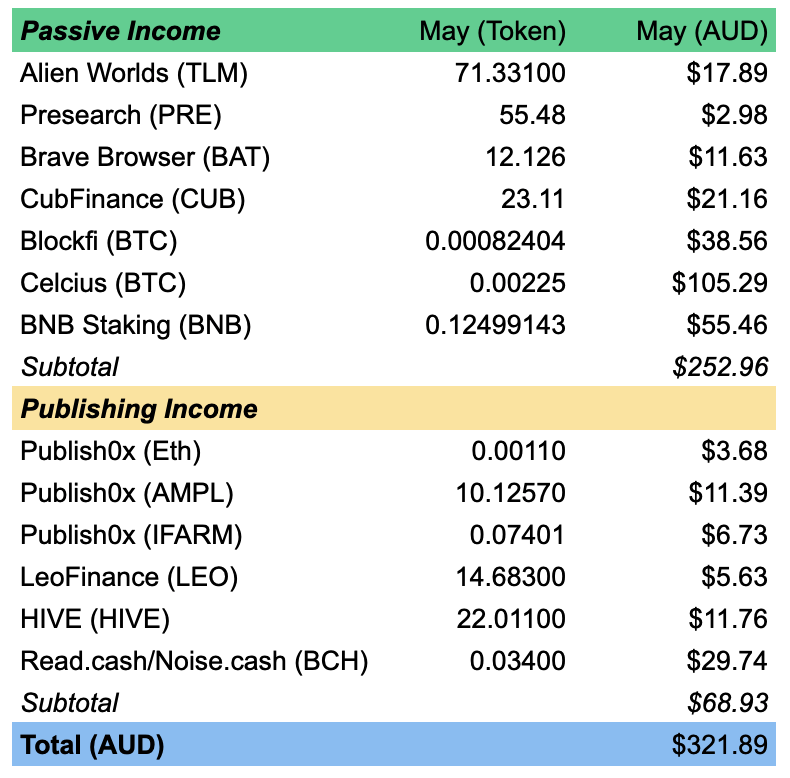This screenshot has width=790, height=778.
Task: Click the AUD value $11.63
Action: coord(728,157)
